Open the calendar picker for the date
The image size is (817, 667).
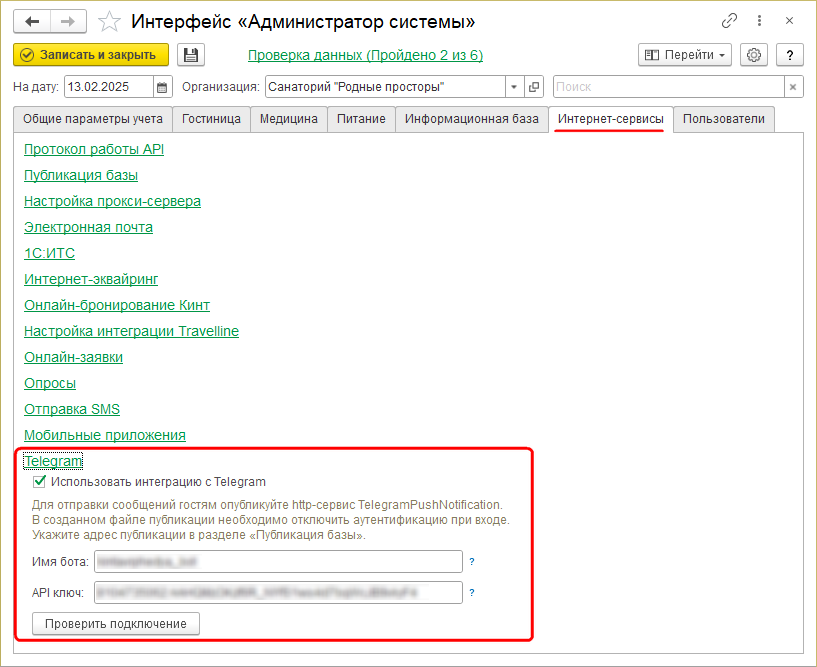(x=162, y=87)
